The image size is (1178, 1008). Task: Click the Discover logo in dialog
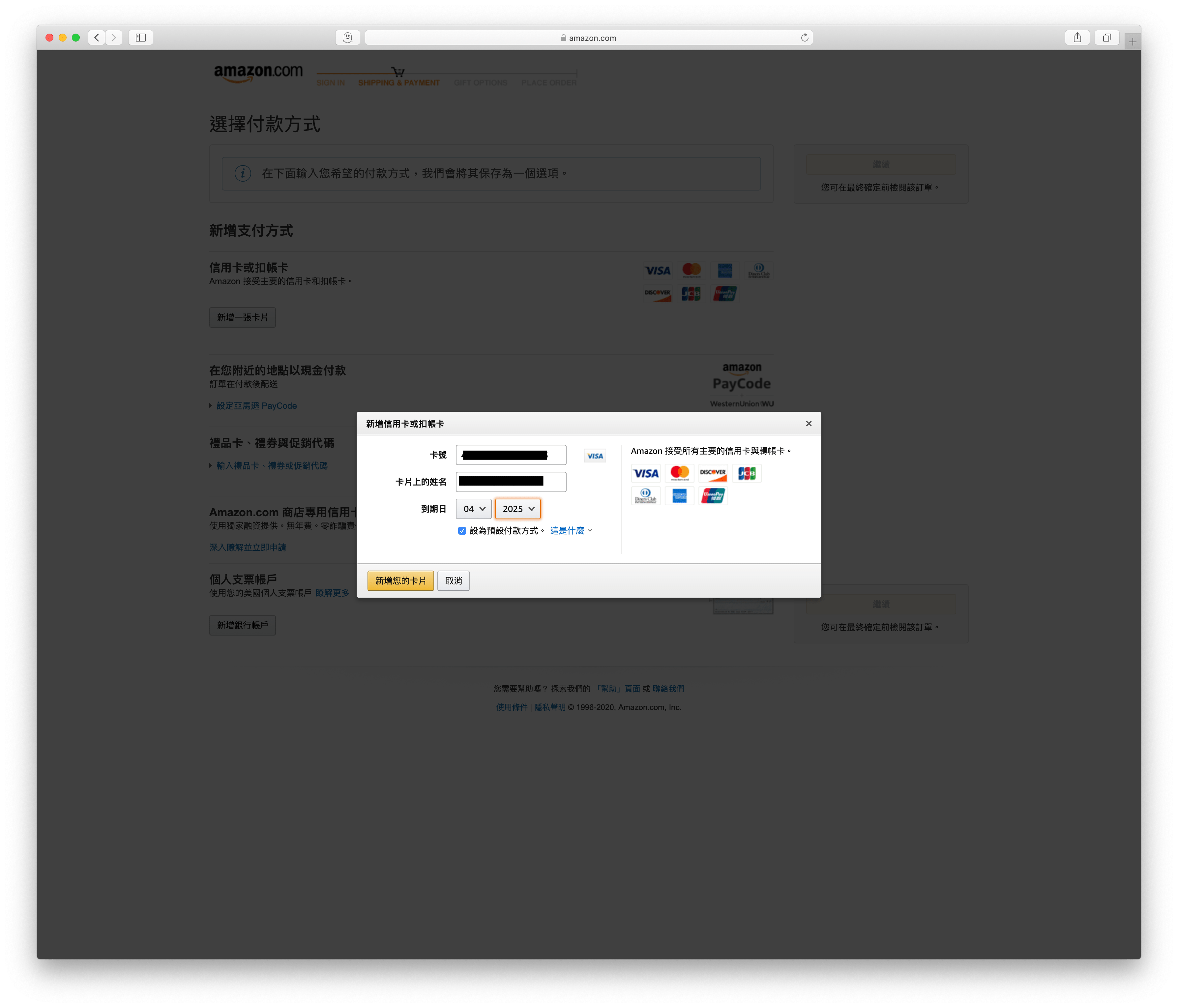(x=713, y=473)
